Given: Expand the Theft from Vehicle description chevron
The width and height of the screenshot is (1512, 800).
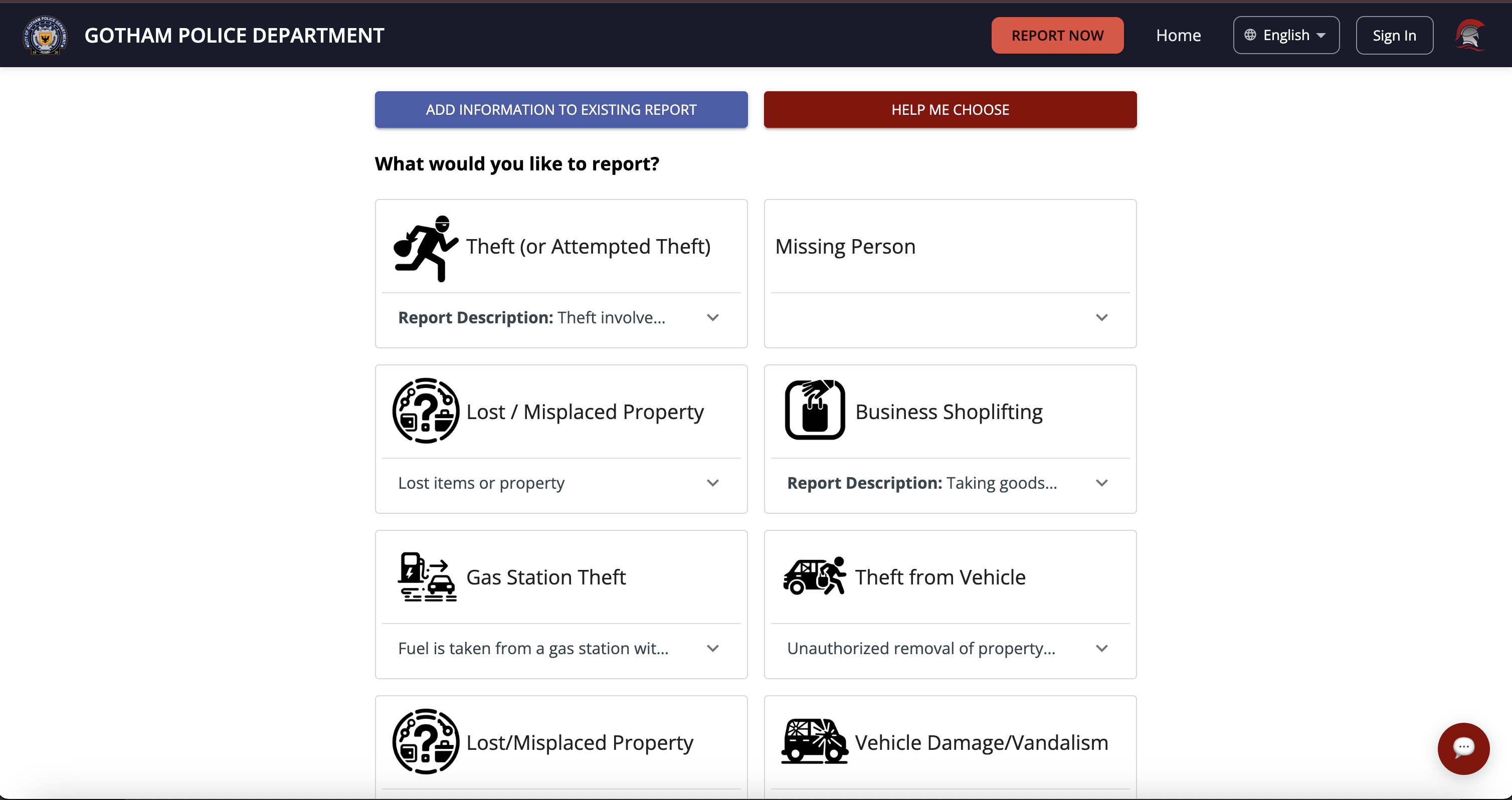Looking at the screenshot, I should [x=1102, y=649].
